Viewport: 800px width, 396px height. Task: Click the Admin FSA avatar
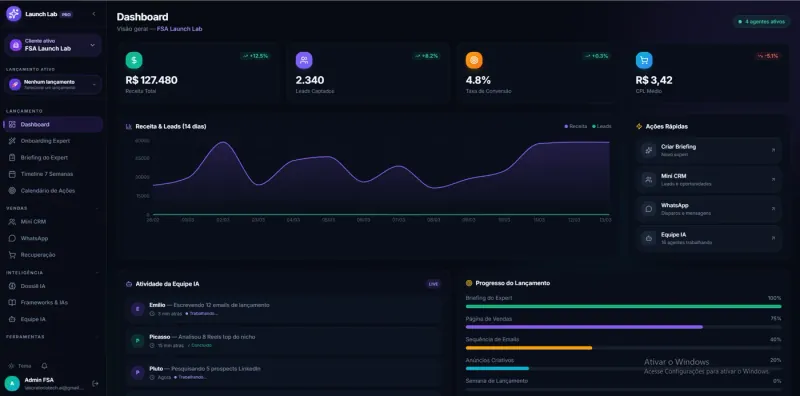[12, 383]
